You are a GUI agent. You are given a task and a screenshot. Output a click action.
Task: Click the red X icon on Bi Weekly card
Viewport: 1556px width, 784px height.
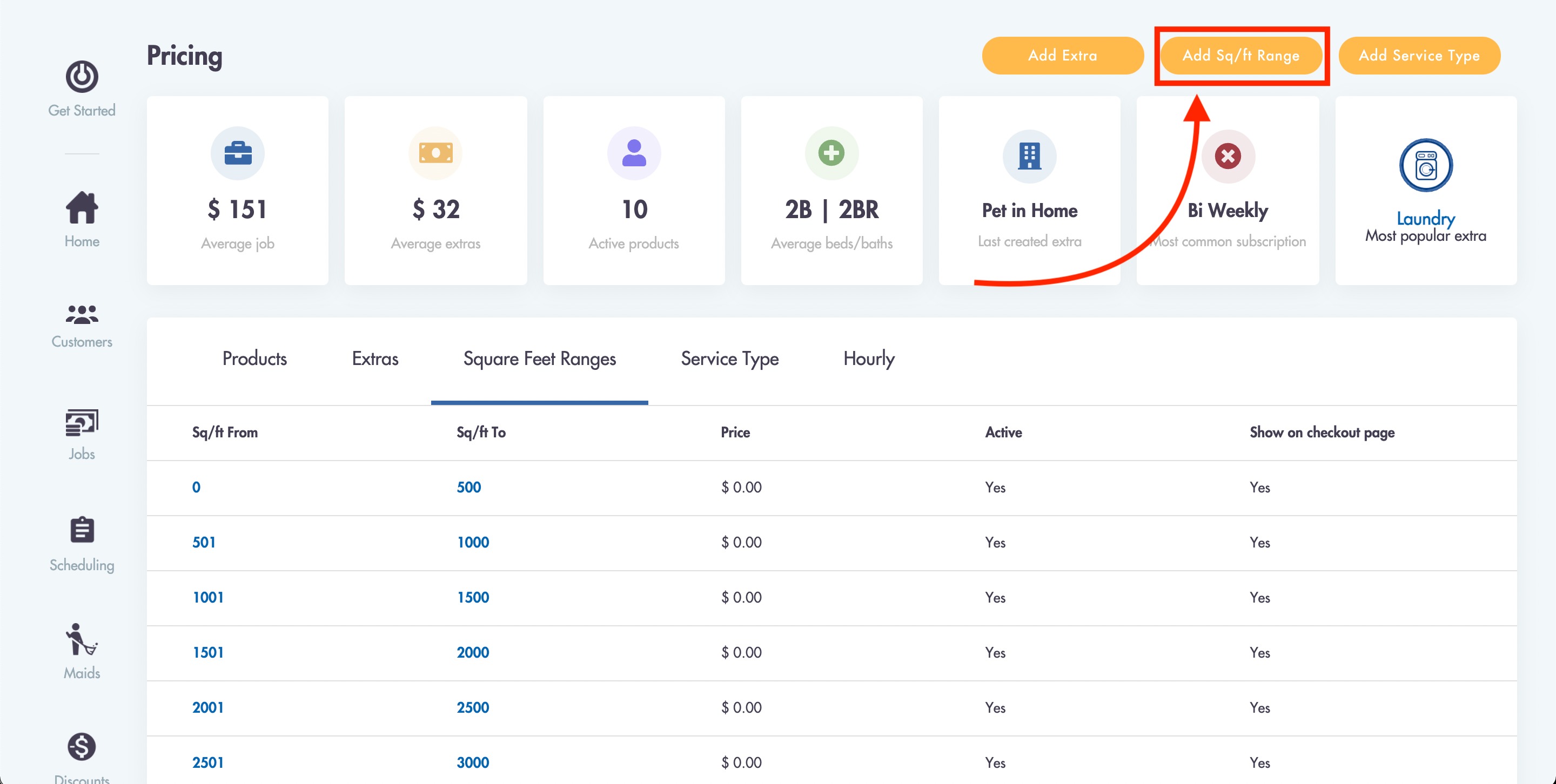(x=1228, y=157)
